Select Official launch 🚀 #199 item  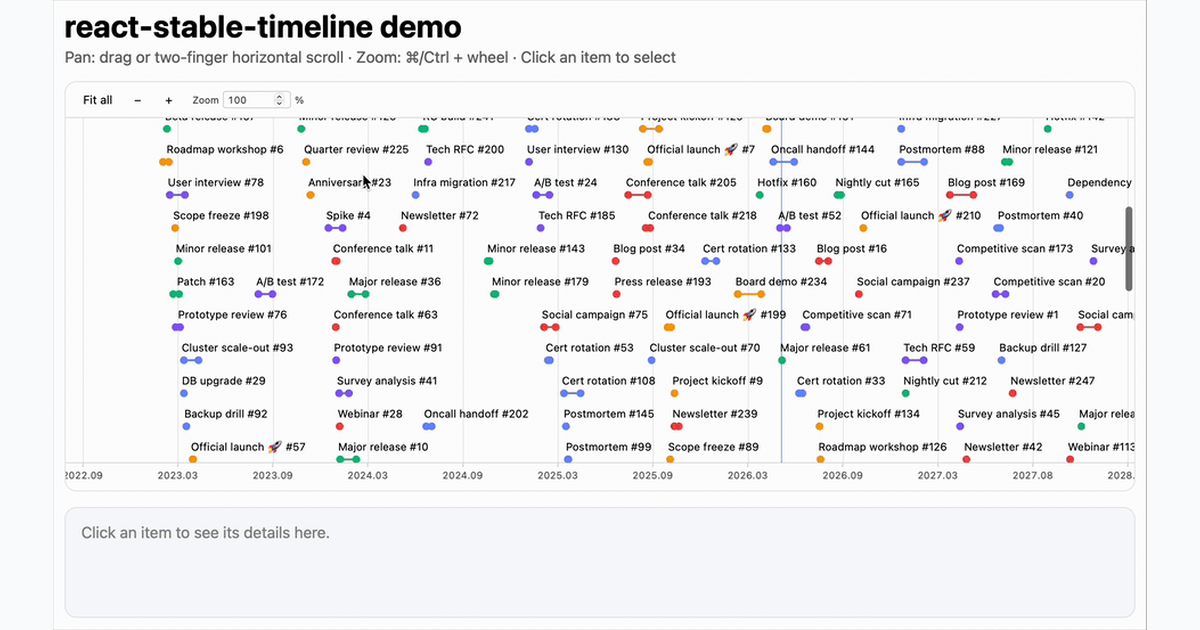pyautogui.click(x=726, y=314)
